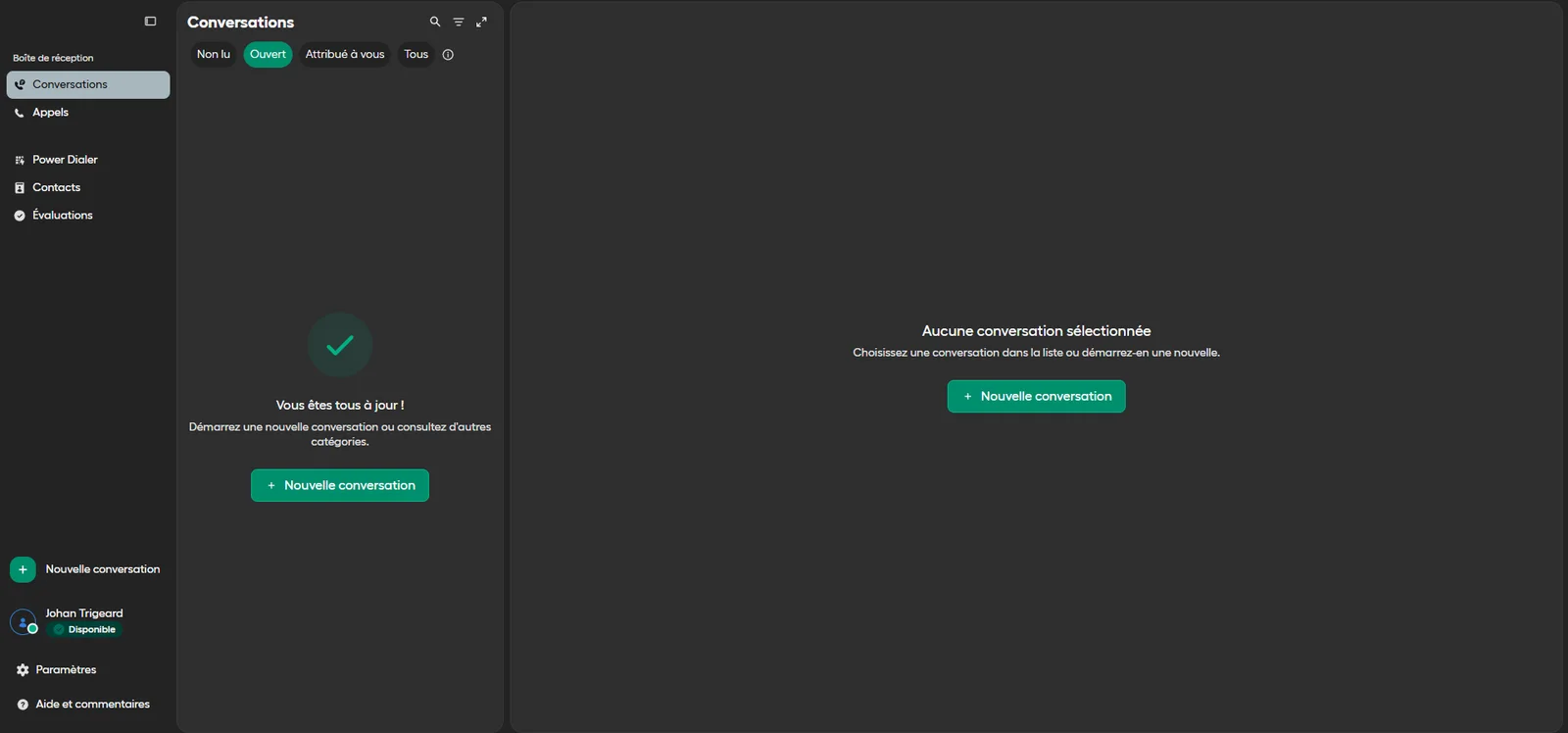Collapse the sidebar with the panel icon

150,22
